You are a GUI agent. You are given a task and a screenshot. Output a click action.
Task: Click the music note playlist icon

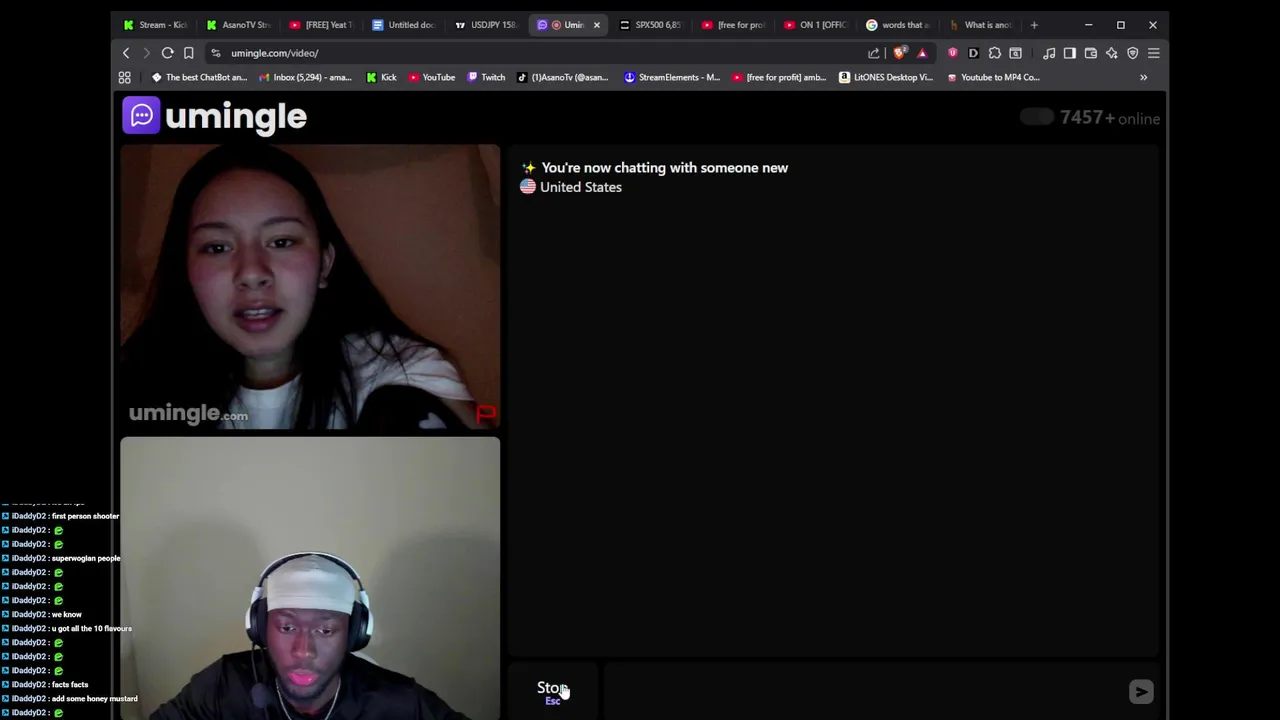(x=1049, y=53)
